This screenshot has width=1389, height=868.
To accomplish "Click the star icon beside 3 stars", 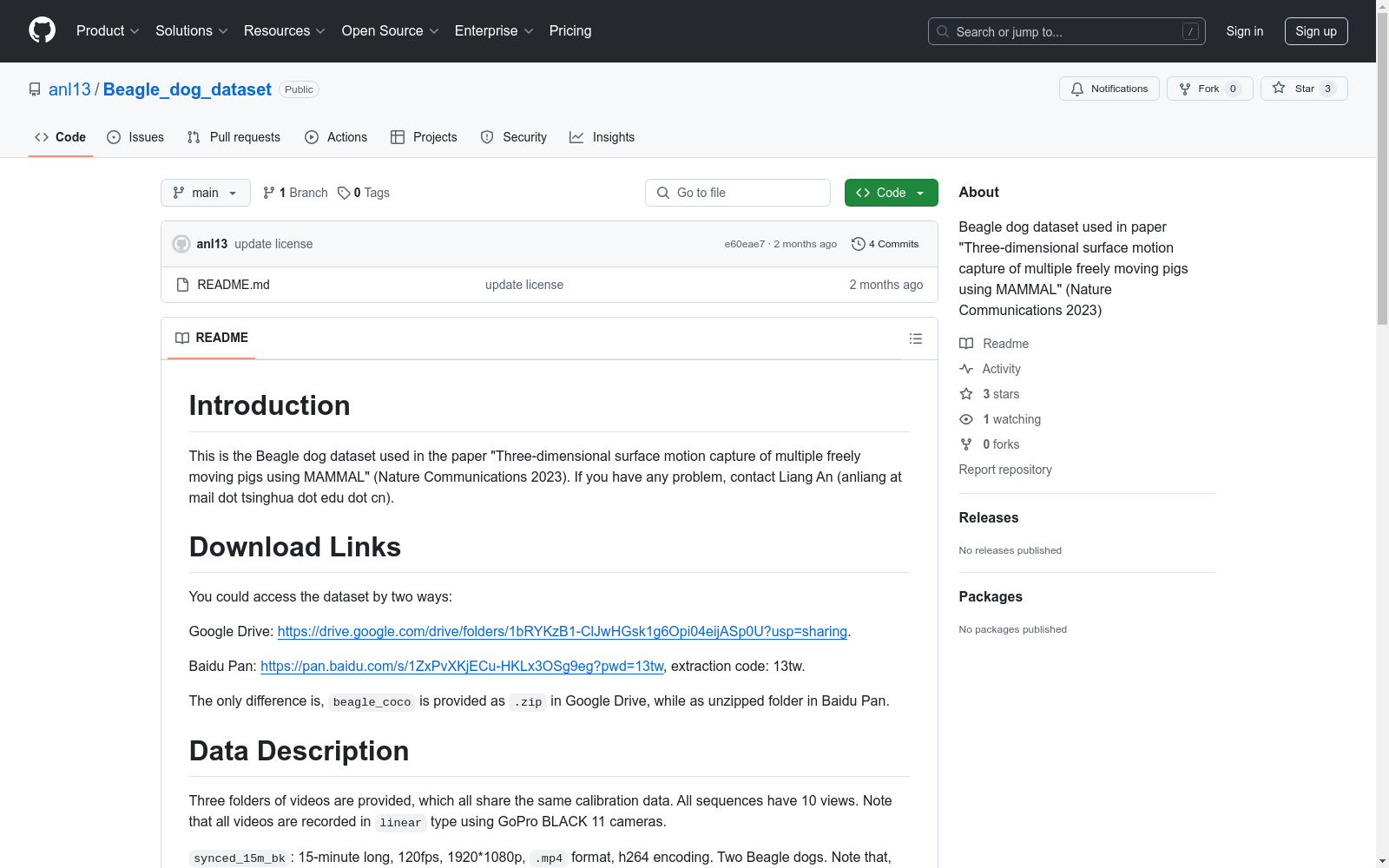I will tap(966, 394).
